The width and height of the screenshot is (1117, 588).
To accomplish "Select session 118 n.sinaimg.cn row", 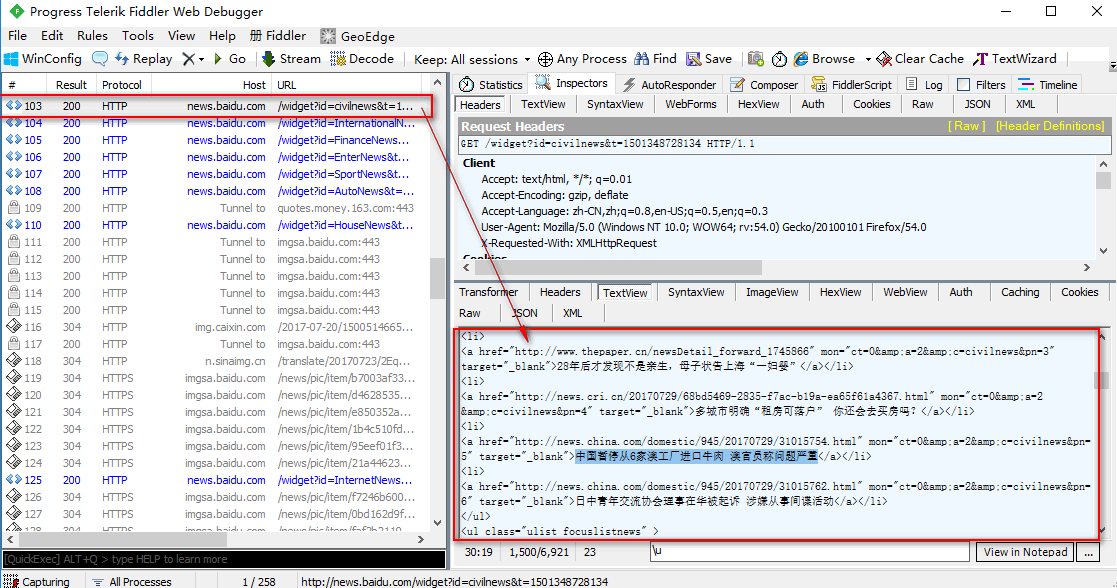I will click(x=214, y=361).
